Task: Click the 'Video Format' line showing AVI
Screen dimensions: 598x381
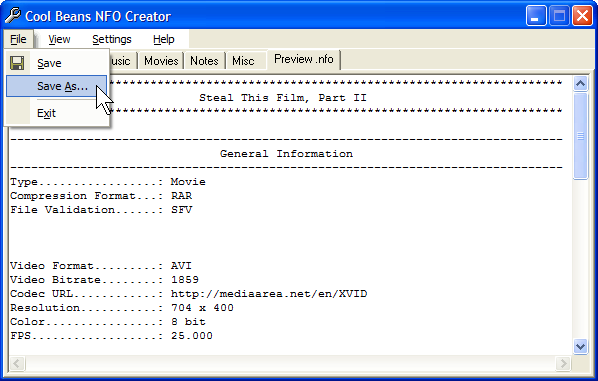Action: tap(101, 266)
